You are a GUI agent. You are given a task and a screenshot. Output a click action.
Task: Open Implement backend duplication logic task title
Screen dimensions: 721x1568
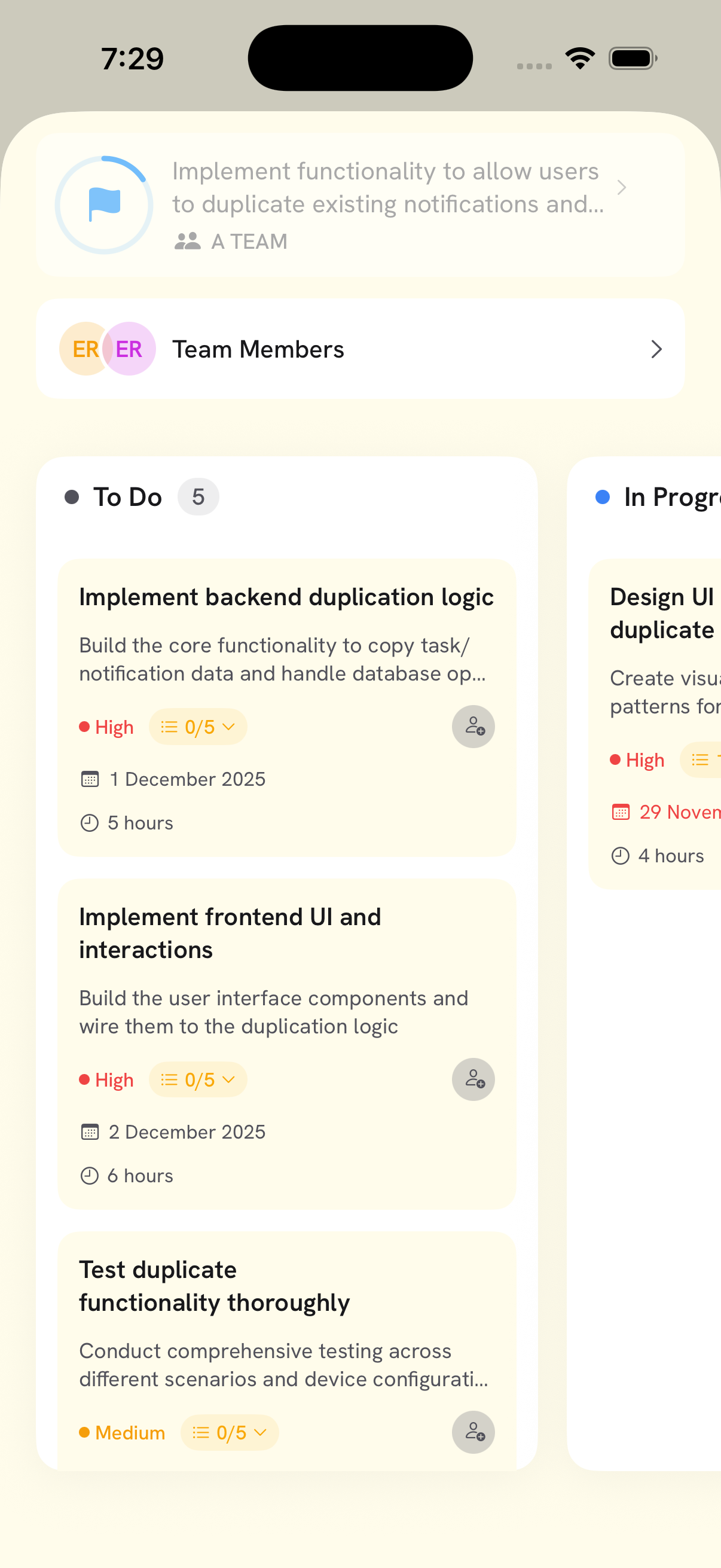point(286,597)
